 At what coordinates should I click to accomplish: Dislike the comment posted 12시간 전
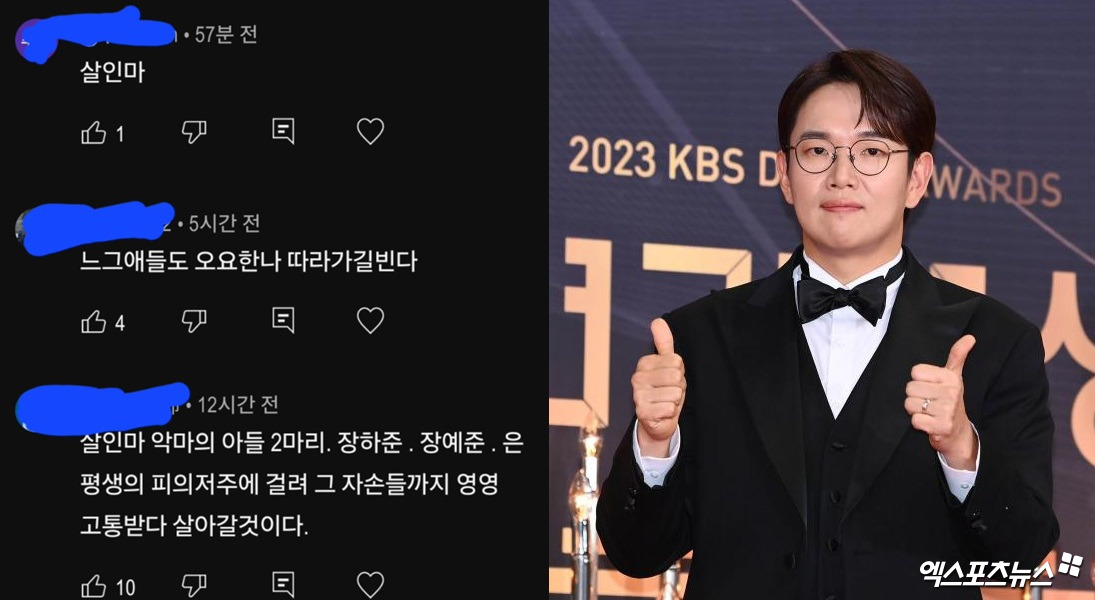tap(194, 585)
